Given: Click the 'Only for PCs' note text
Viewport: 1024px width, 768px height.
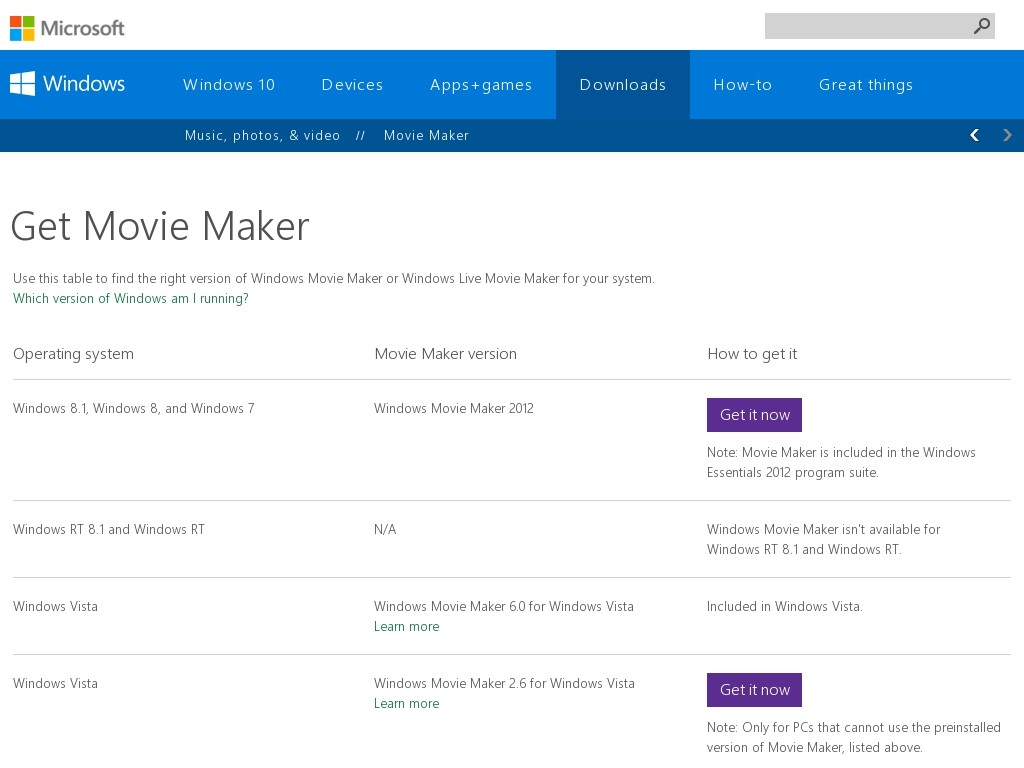Looking at the screenshot, I should (x=854, y=737).
